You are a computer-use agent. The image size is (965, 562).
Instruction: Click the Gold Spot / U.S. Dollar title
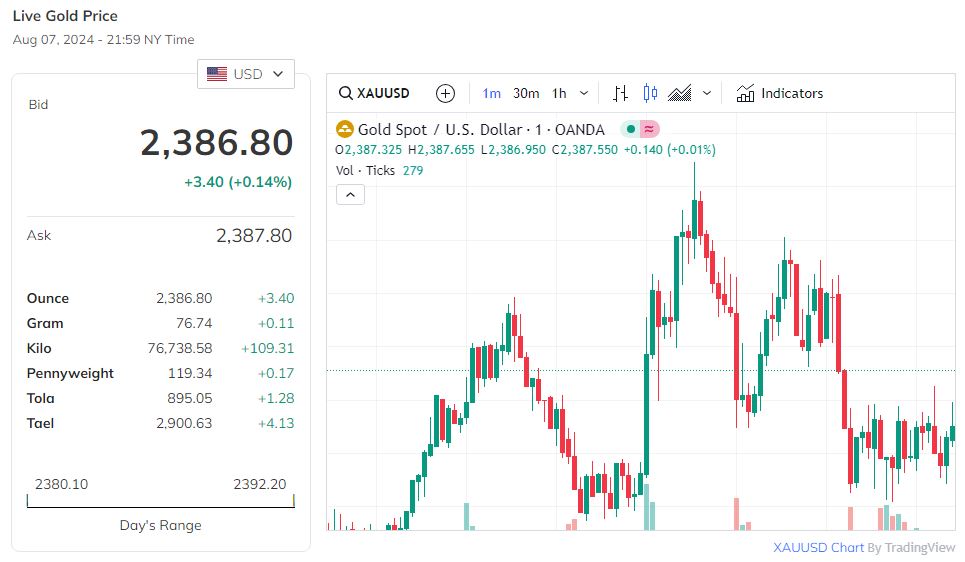coord(440,129)
